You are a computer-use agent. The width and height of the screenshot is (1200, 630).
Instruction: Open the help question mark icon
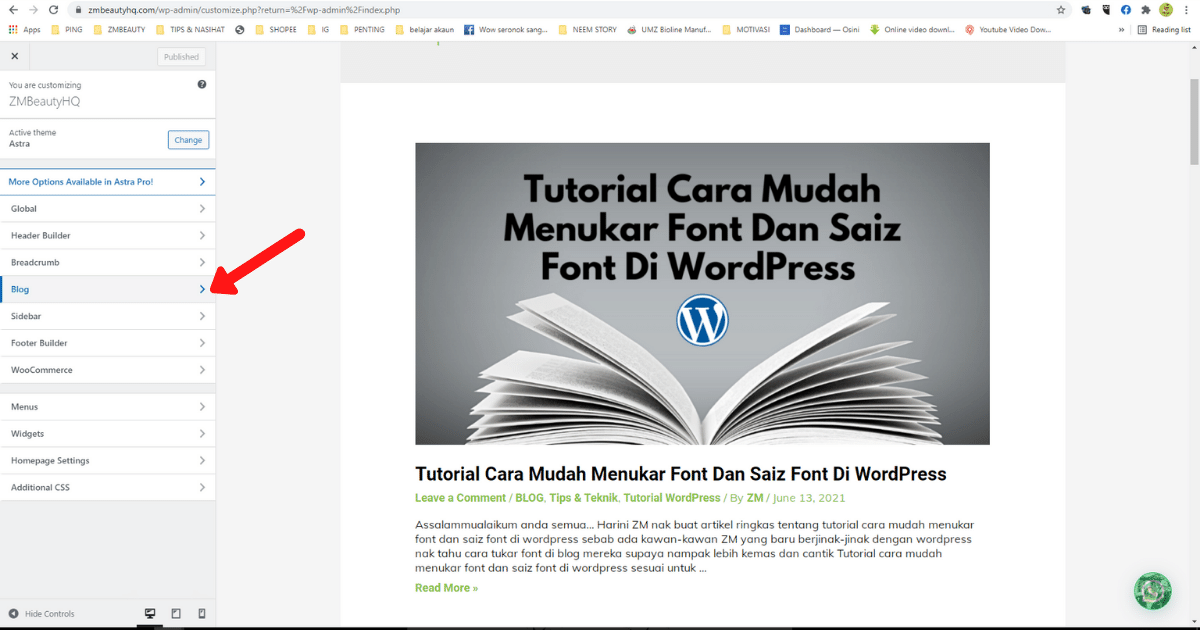click(202, 85)
